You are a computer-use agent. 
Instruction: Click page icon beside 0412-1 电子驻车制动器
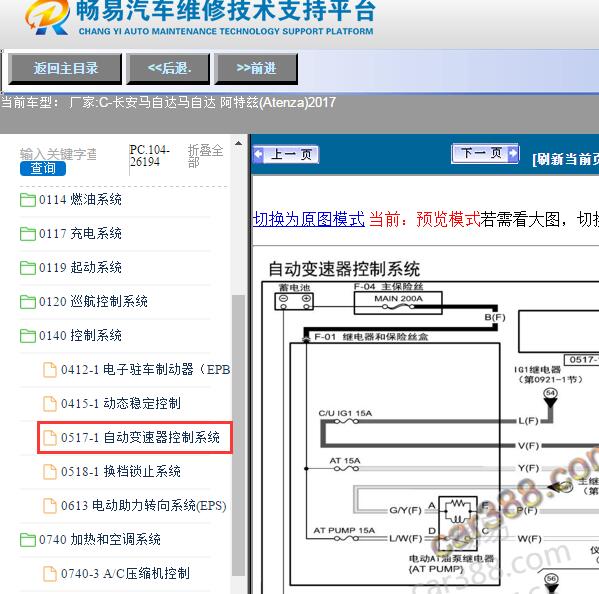50,369
